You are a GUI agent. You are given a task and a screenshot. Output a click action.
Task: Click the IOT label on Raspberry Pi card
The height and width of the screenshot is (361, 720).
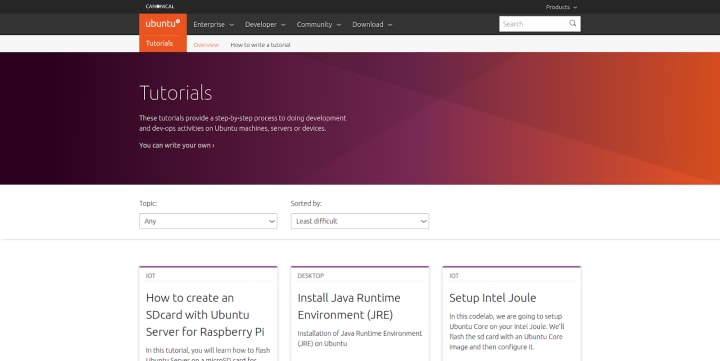tap(151, 276)
